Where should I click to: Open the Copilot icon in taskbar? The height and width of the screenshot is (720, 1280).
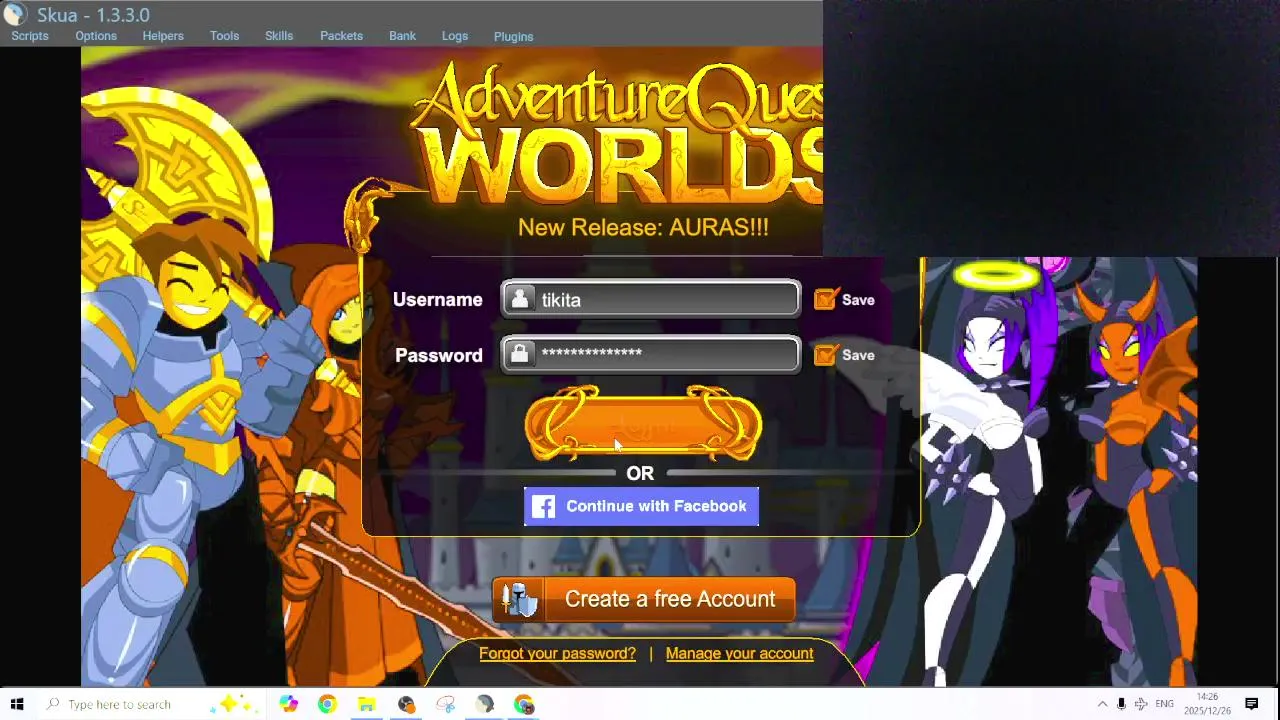pyautogui.click(x=289, y=704)
